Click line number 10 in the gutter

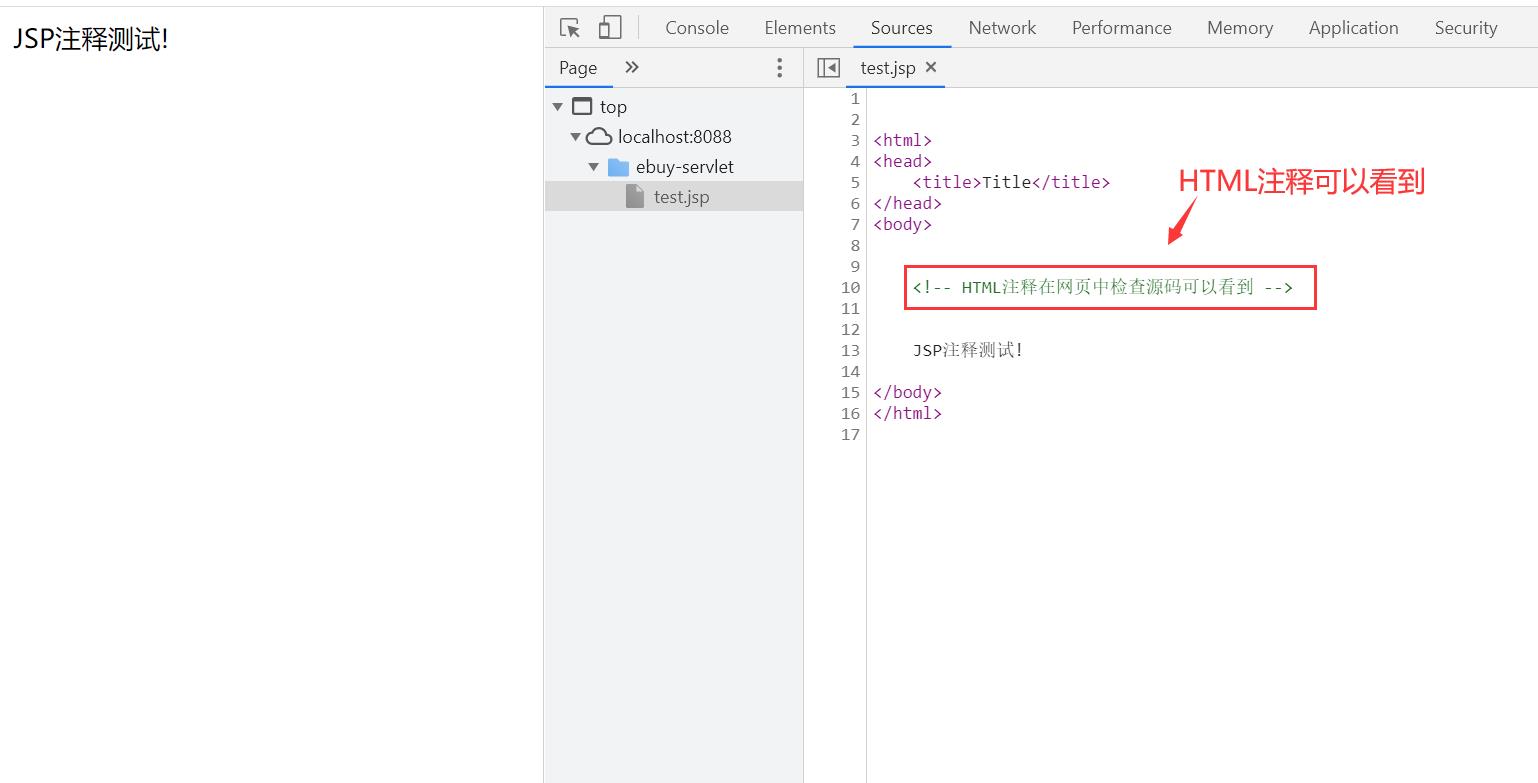pyautogui.click(x=850, y=288)
